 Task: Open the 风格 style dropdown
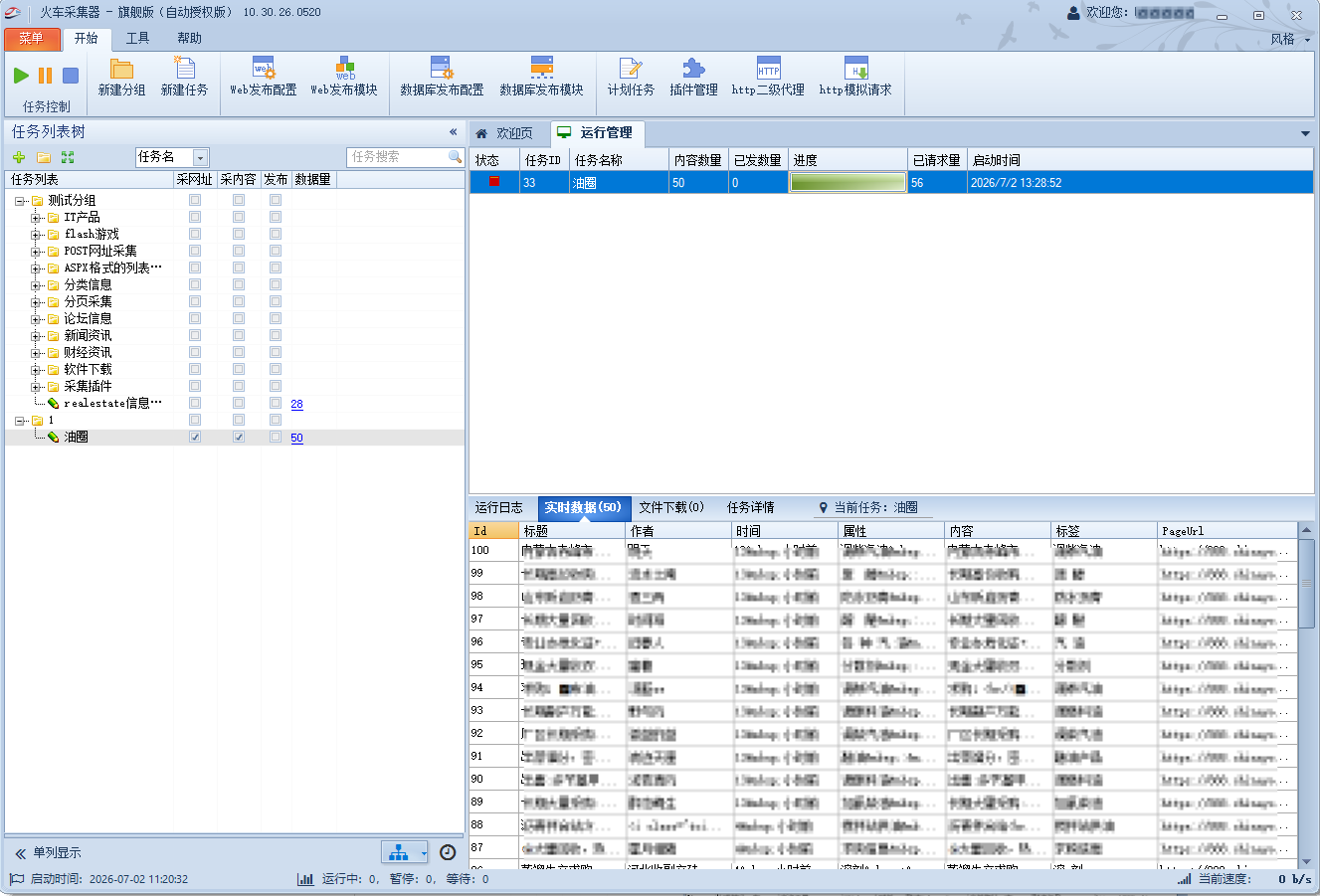pos(1290,39)
